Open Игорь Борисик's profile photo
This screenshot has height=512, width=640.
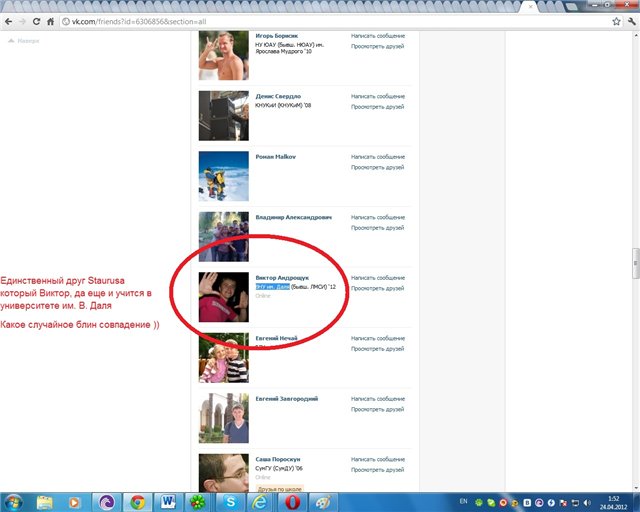coord(224,55)
